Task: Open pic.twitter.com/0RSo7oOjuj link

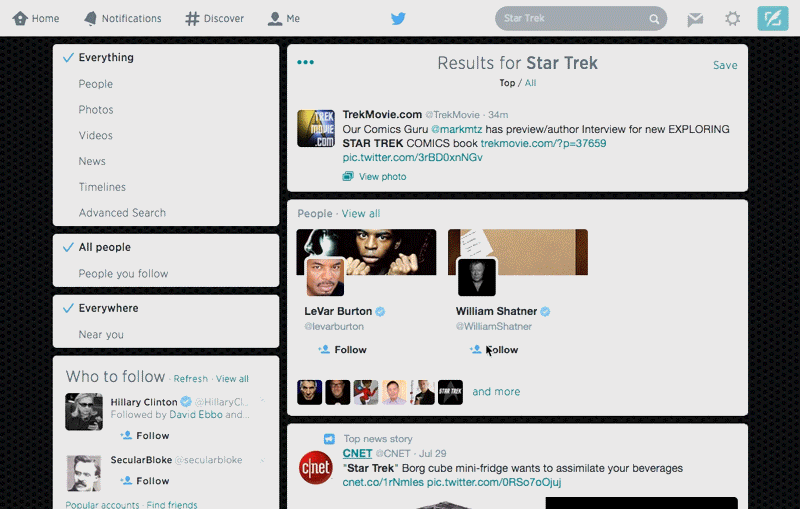Action: 494,482
